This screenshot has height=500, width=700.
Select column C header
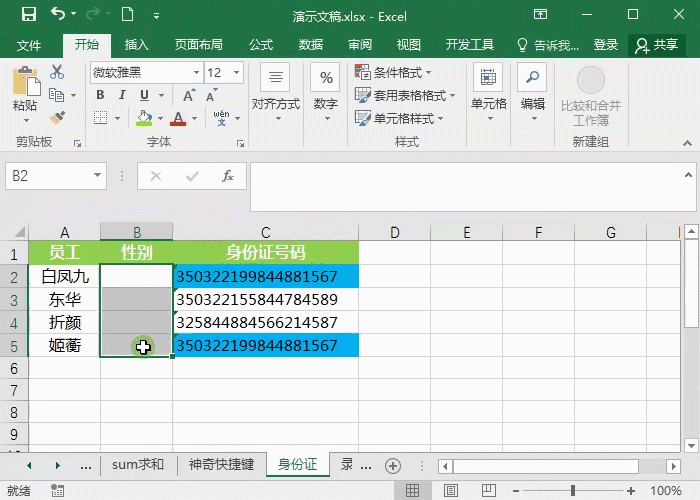pos(266,232)
